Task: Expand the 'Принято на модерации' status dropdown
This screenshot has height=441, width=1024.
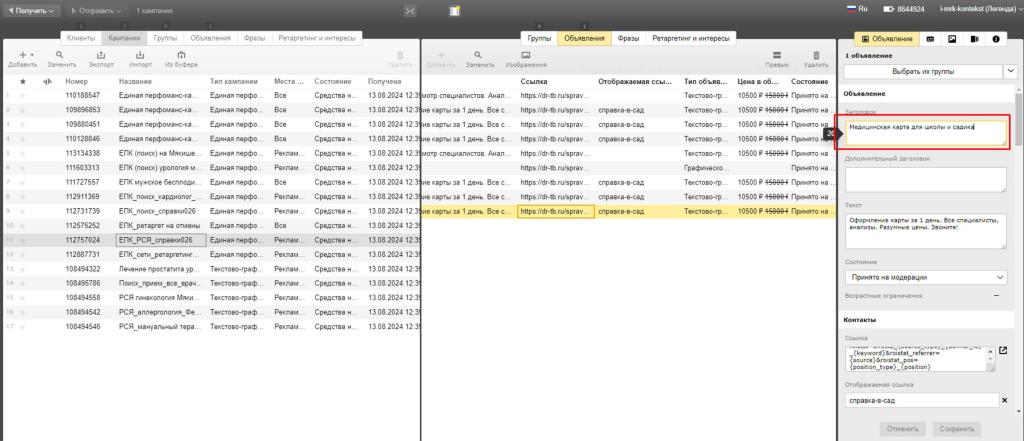Action: click(925, 277)
